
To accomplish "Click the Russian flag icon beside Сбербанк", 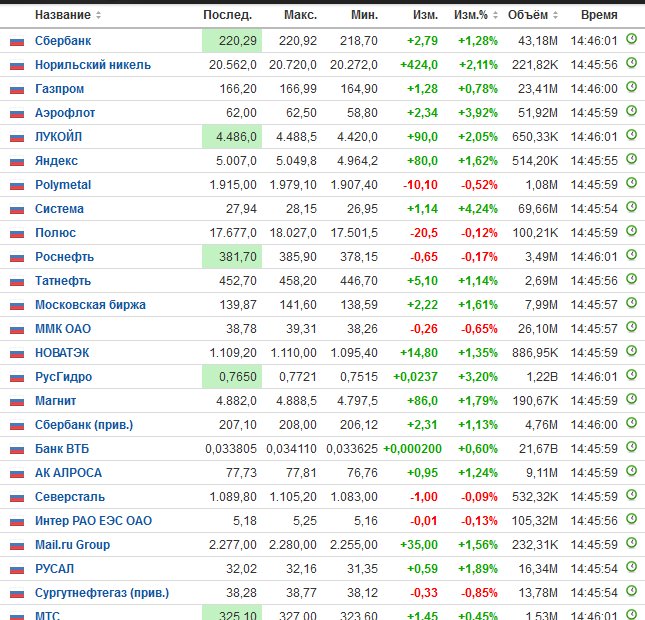I will [x=17, y=42].
